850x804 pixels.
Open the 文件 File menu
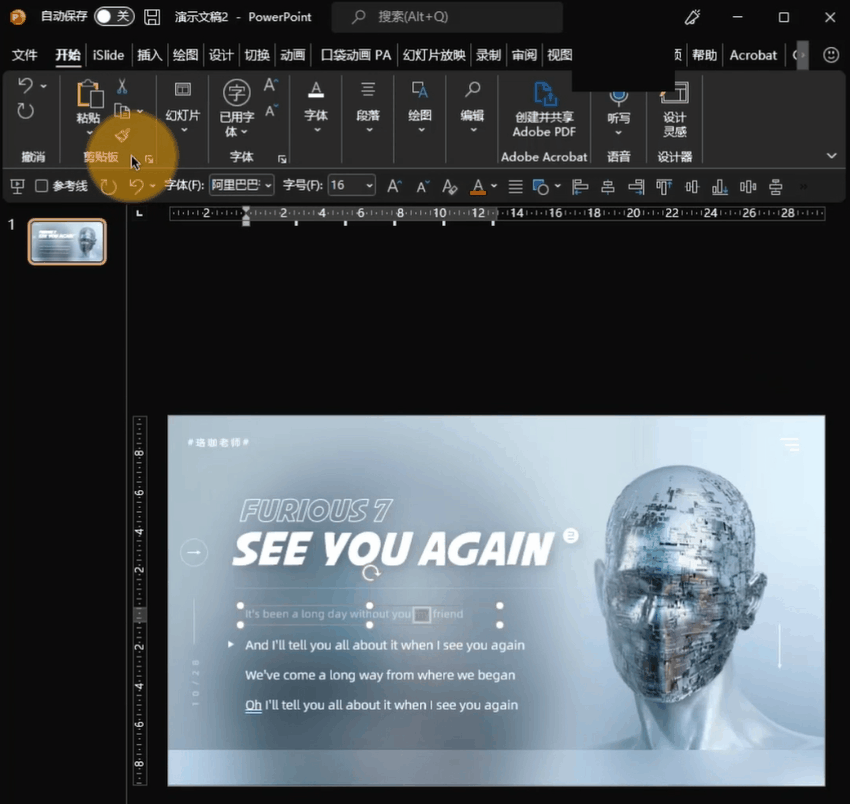(x=25, y=55)
